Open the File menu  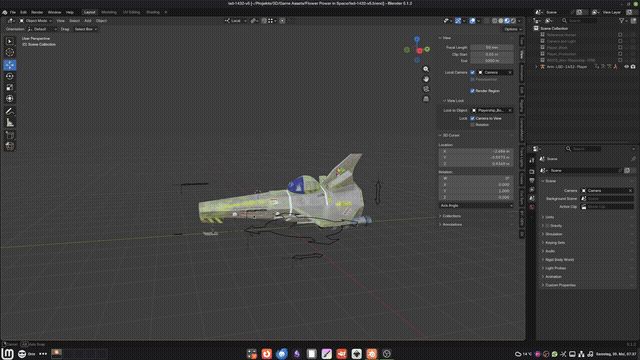[13, 12]
